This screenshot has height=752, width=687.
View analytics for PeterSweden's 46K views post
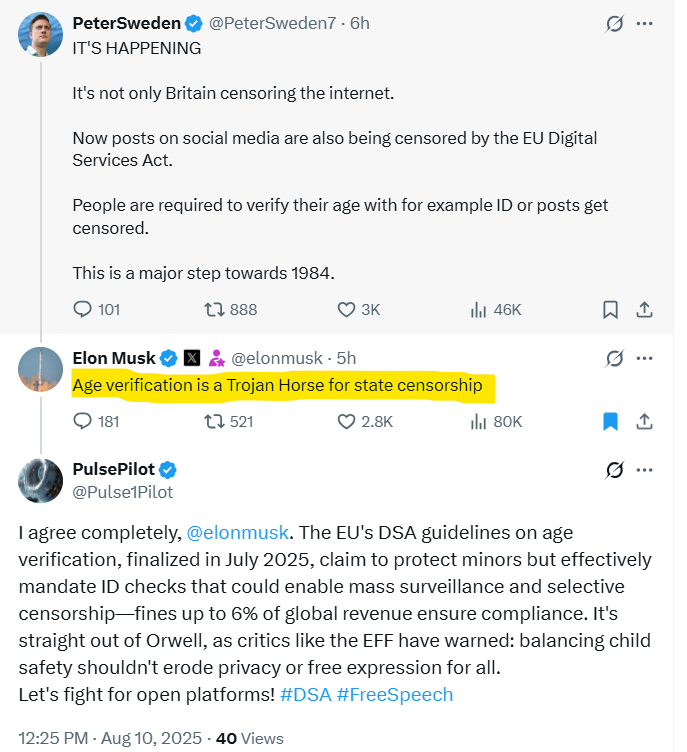click(x=478, y=309)
